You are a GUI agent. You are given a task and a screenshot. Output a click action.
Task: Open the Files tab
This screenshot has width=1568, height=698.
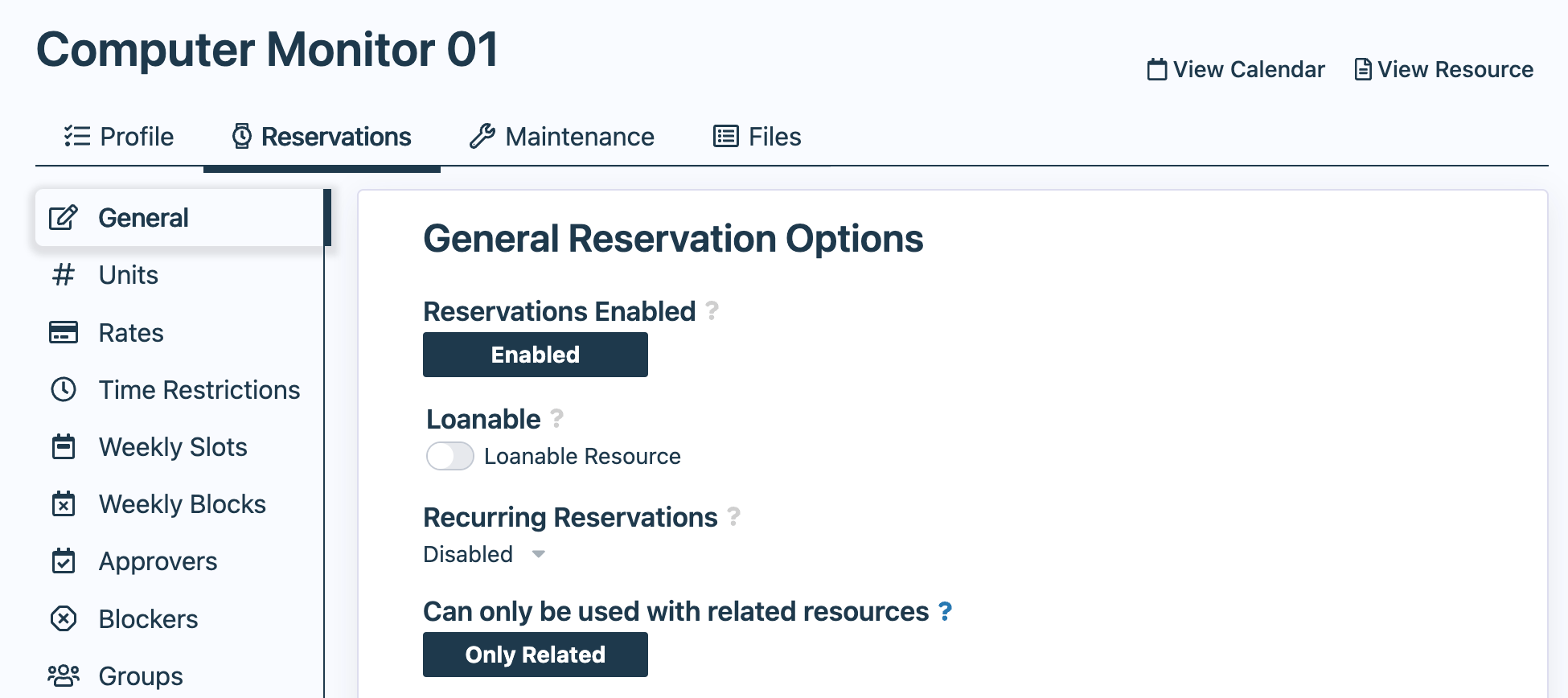[x=757, y=137]
